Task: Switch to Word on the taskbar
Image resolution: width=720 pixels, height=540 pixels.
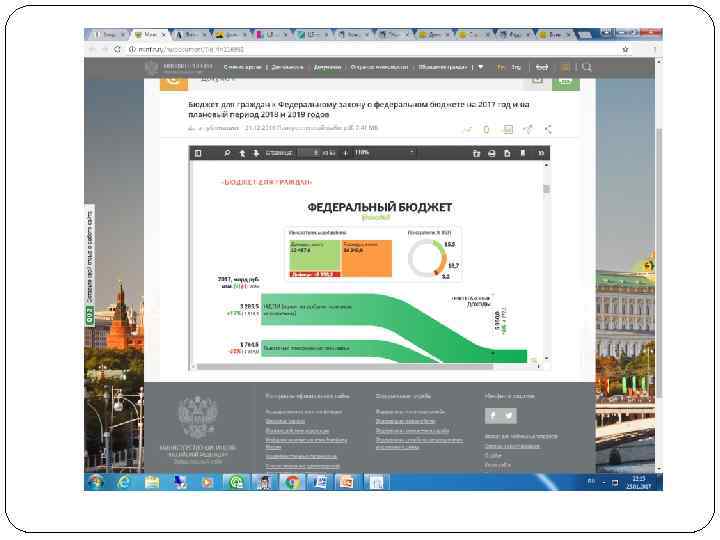Action: click(x=320, y=482)
